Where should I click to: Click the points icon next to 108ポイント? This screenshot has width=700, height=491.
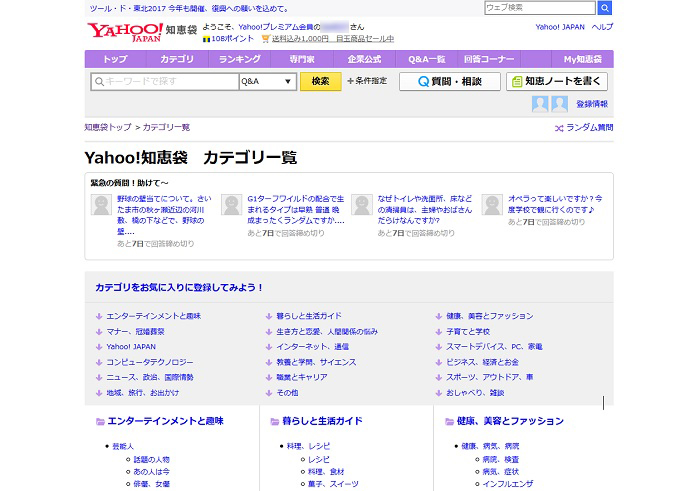coord(206,39)
